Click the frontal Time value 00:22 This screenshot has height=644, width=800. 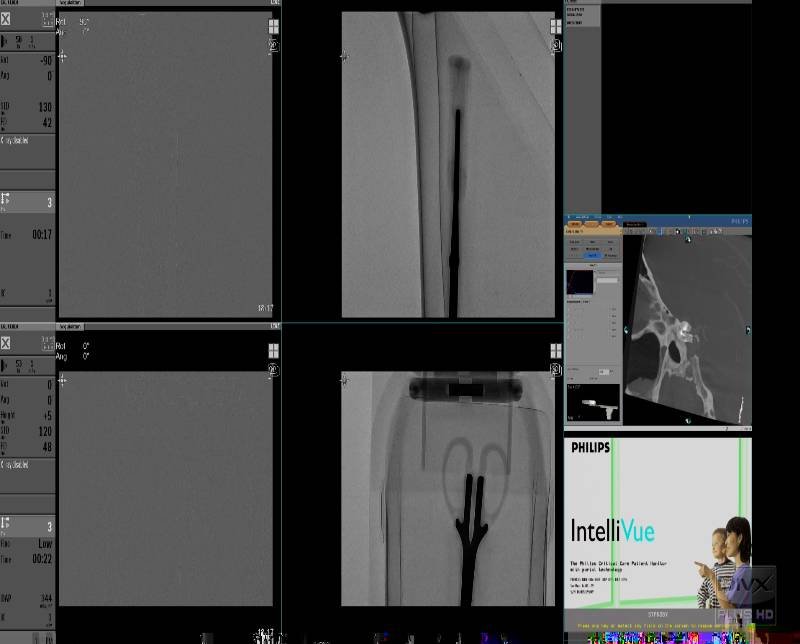[42, 559]
